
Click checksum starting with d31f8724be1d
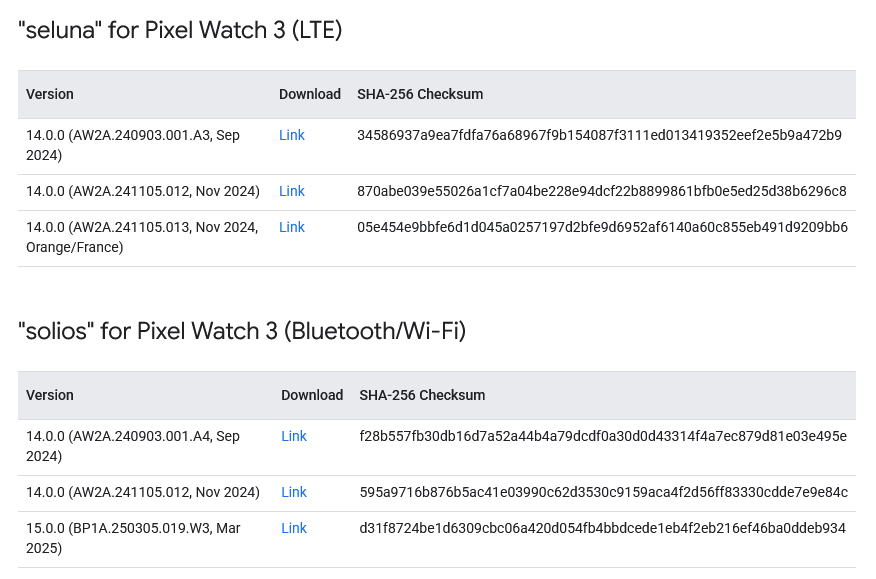point(603,528)
